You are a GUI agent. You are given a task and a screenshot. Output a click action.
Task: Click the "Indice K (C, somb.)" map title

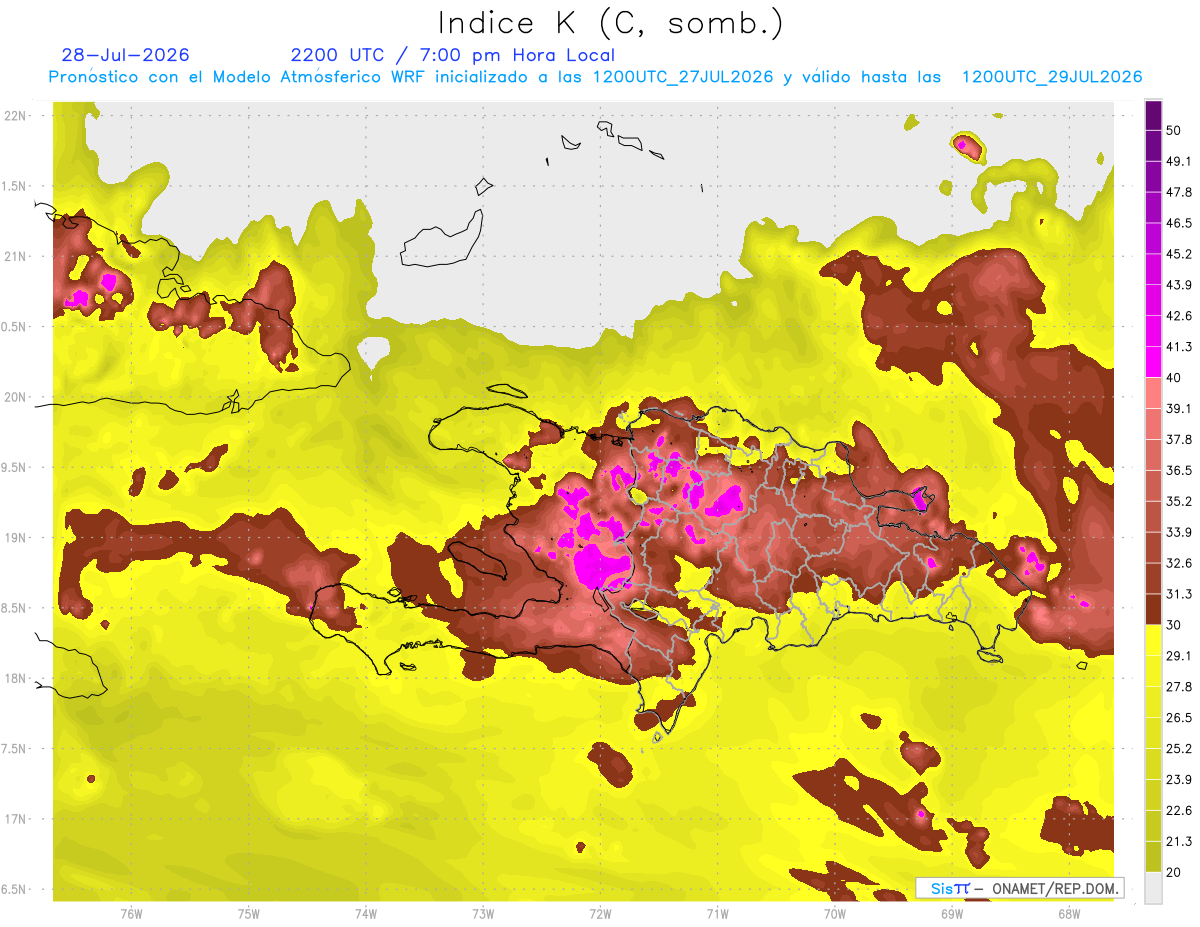(610, 24)
